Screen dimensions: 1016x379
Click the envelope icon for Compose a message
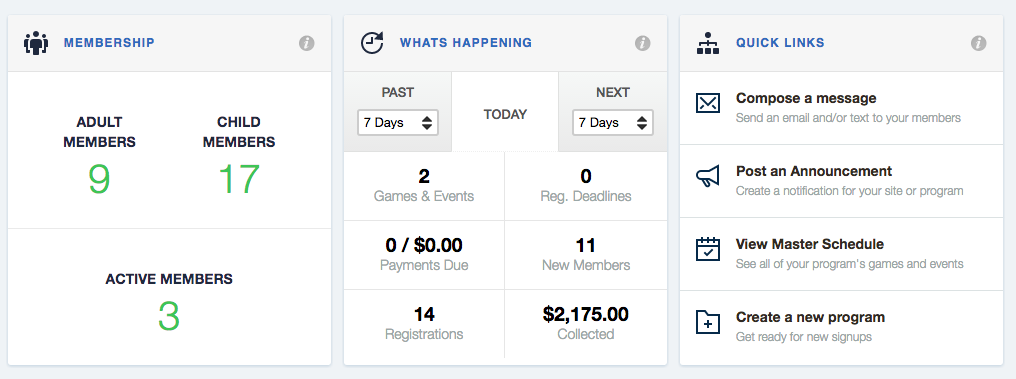[708, 103]
